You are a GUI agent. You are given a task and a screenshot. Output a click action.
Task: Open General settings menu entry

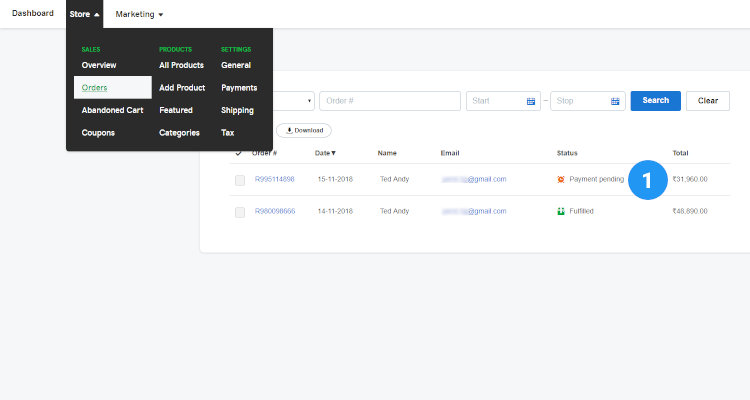[236, 65]
